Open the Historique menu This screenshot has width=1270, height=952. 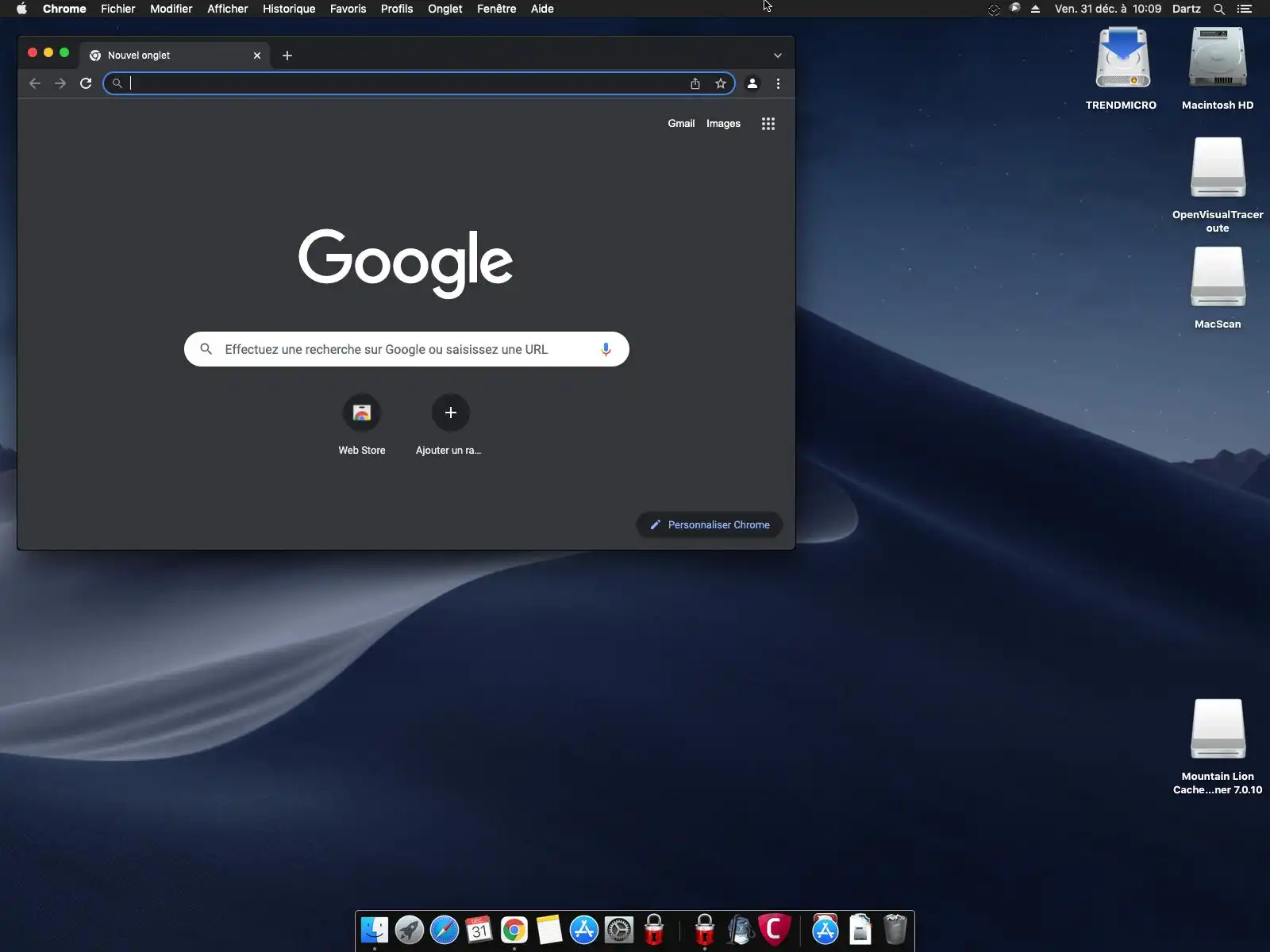point(289,9)
